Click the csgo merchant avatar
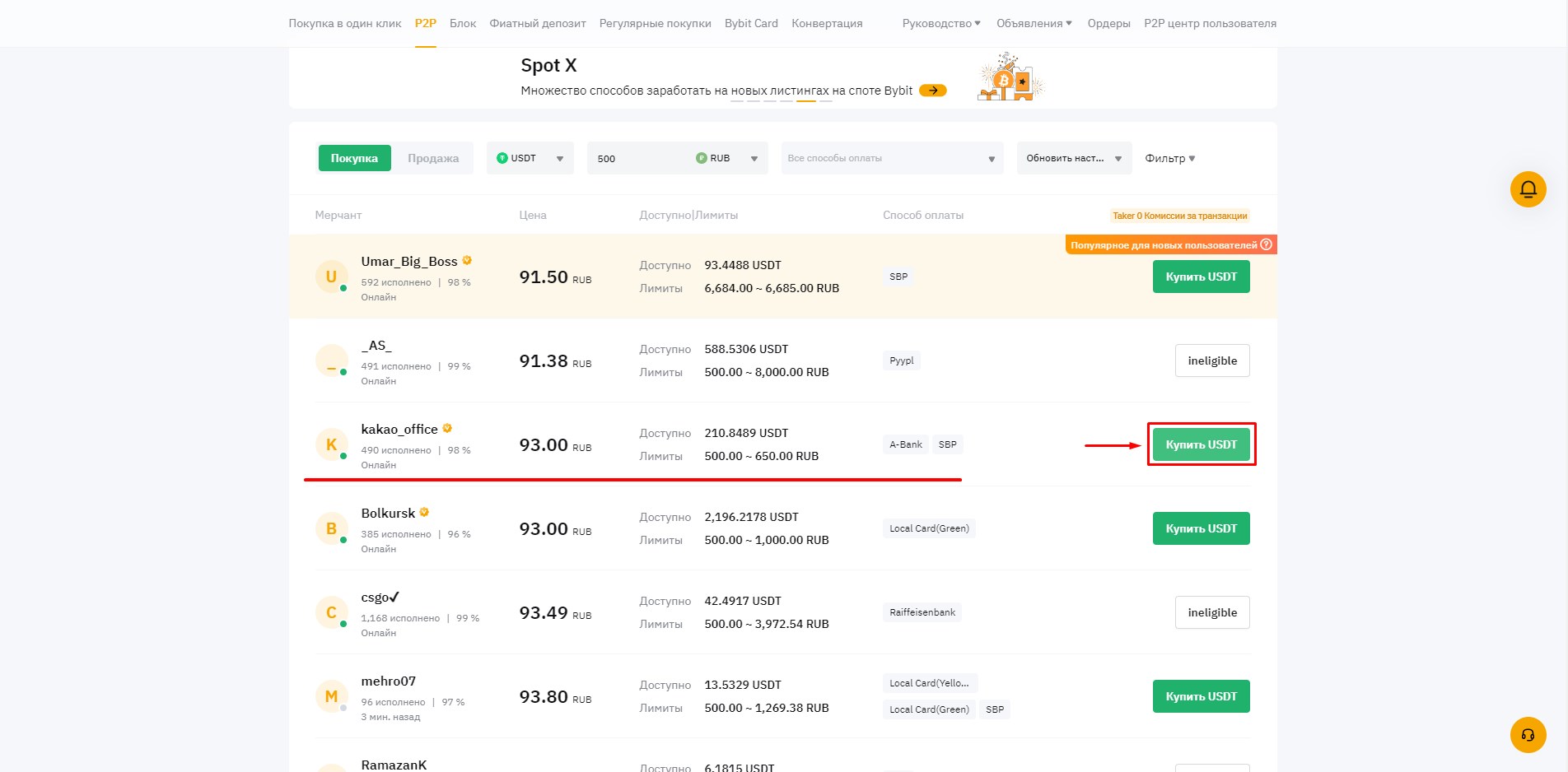1568x772 pixels. (x=331, y=612)
